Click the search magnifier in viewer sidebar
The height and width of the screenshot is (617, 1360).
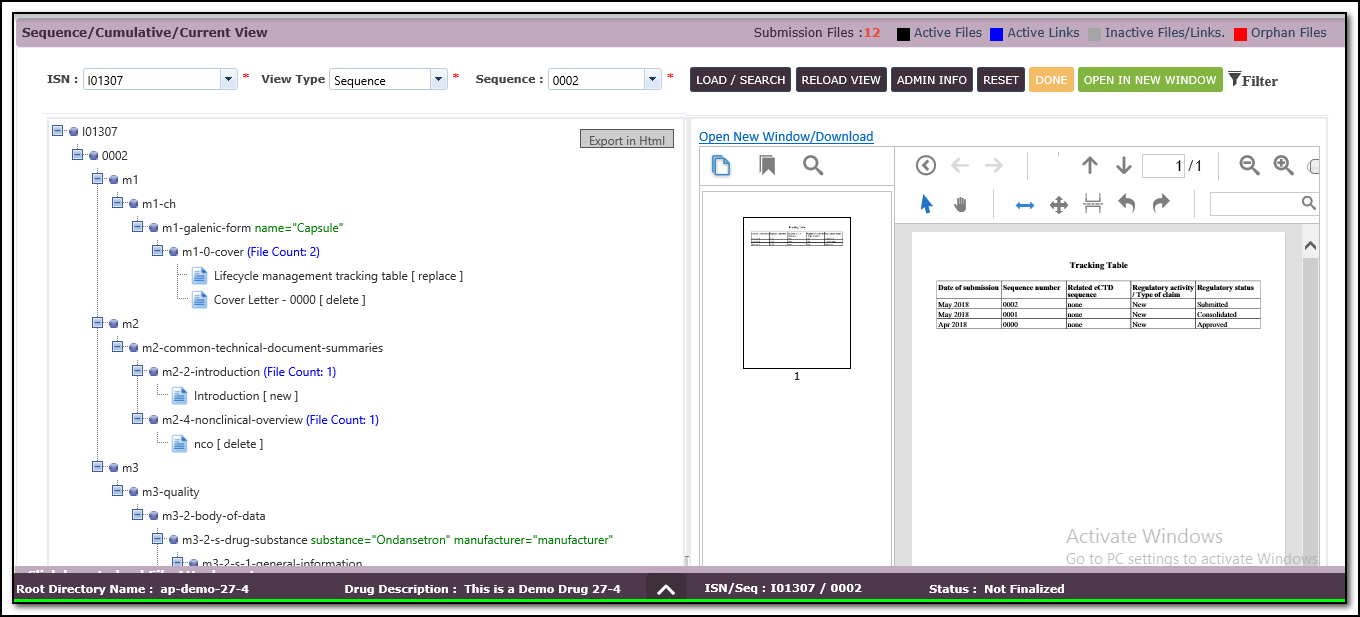pyautogui.click(x=813, y=166)
